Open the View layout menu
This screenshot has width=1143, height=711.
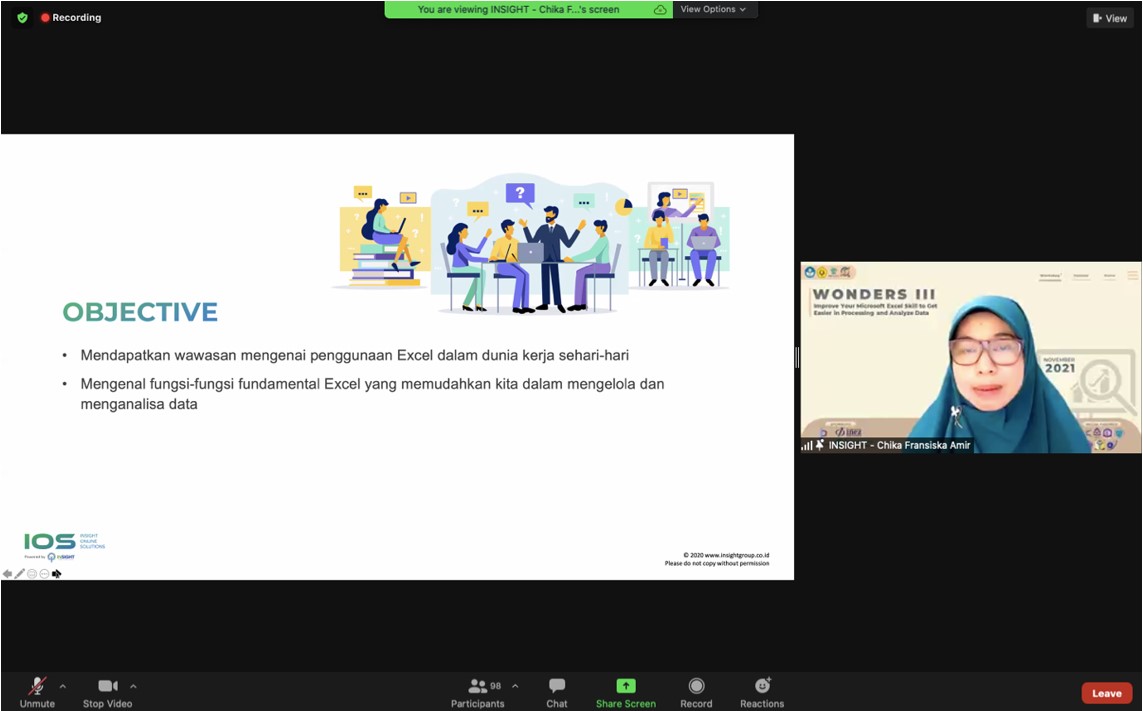[1110, 18]
